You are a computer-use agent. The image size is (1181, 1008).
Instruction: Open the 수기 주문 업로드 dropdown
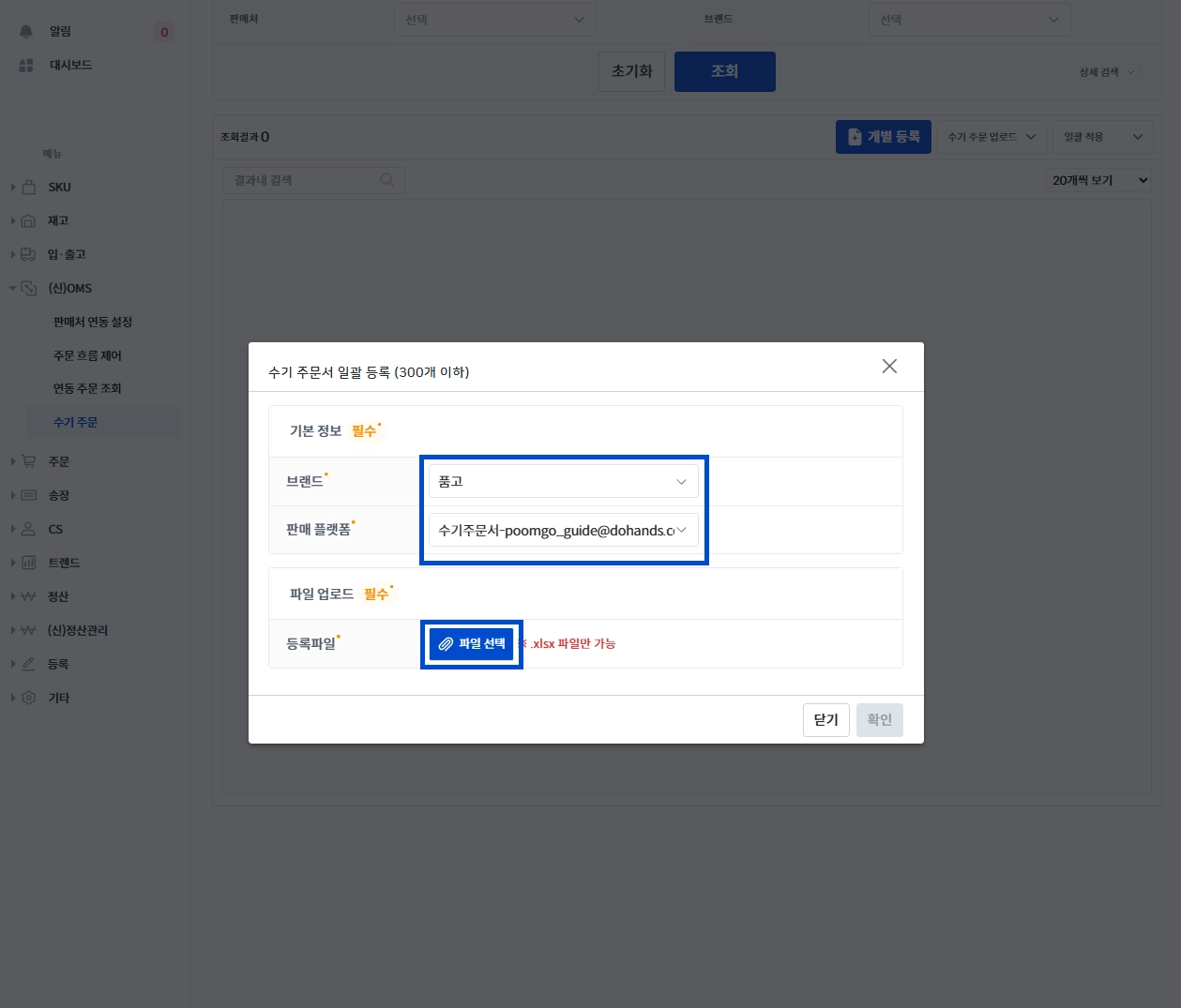click(x=992, y=137)
